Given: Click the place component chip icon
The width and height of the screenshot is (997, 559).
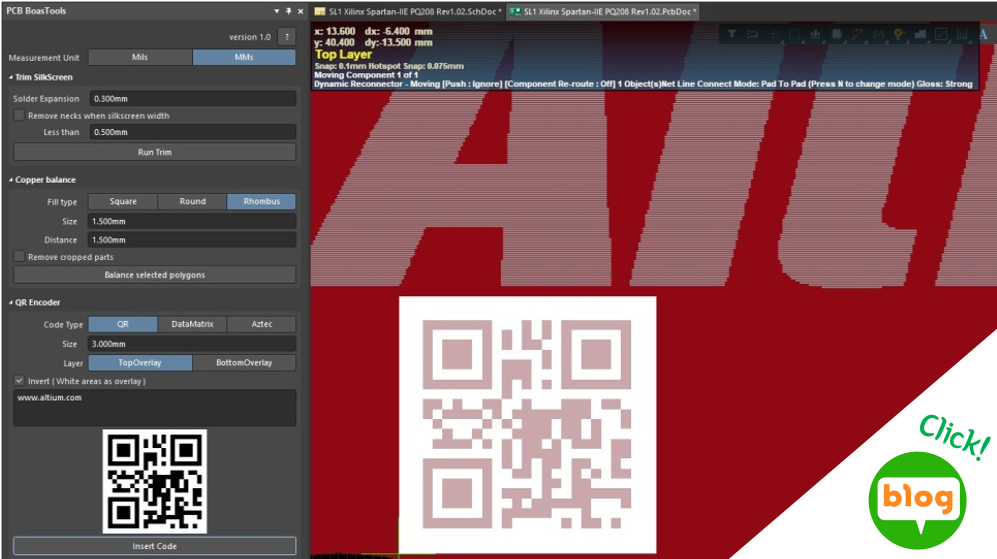Looking at the screenshot, I should pos(837,34).
